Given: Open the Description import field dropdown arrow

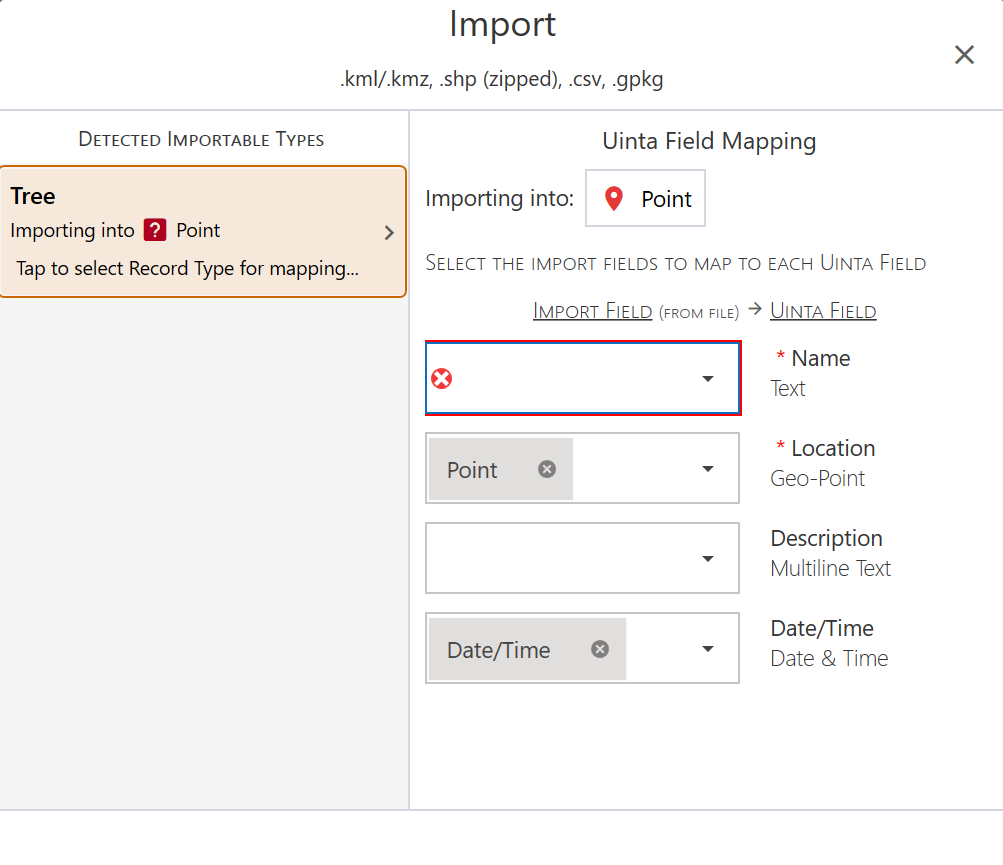Looking at the screenshot, I should click(707, 559).
